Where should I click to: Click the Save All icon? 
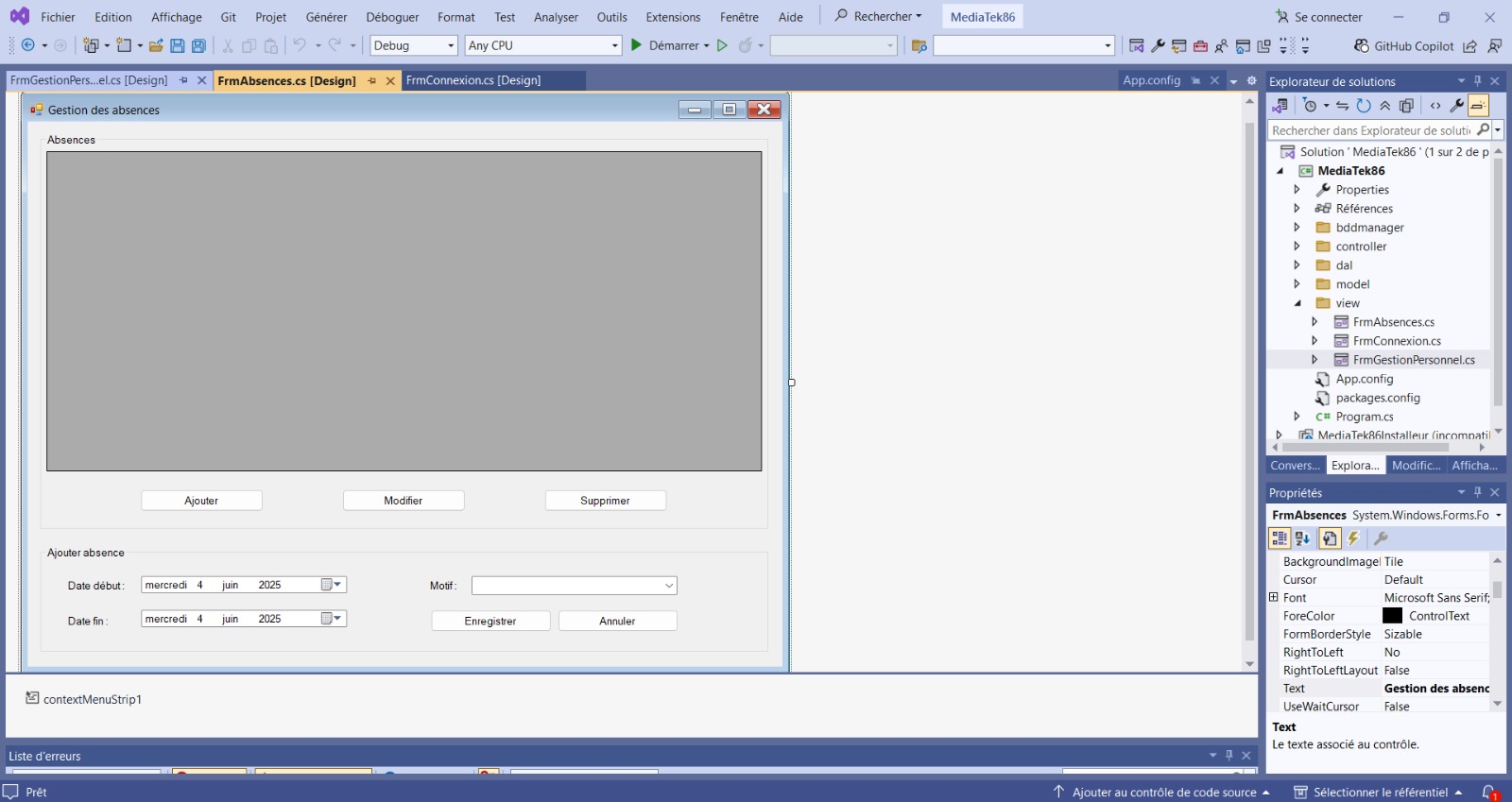coord(198,45)
